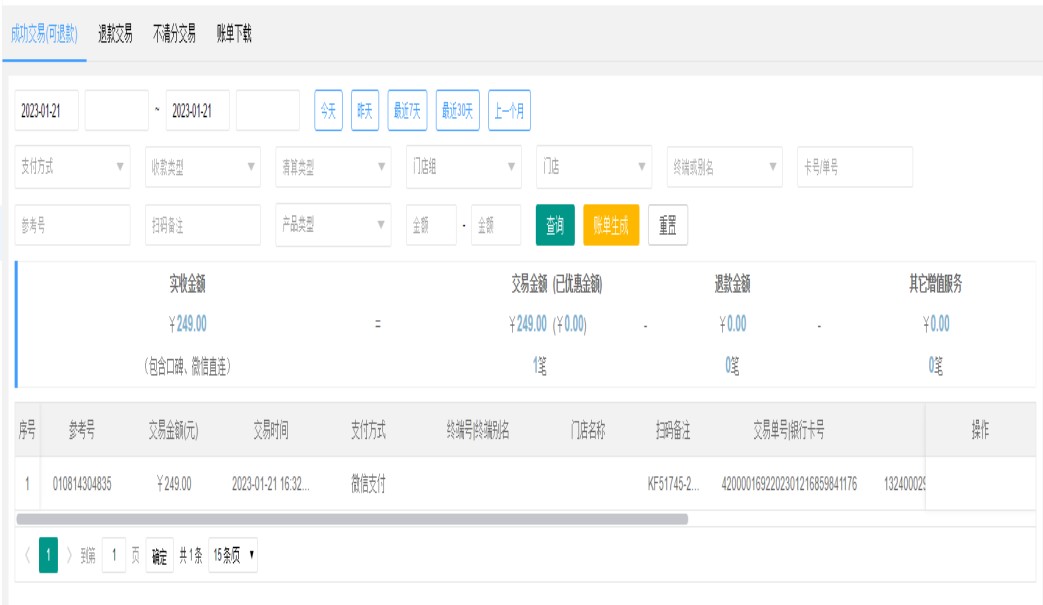Open the 门店组 dropdown
Image resolution: width=1043 pixels, height=605 pixels.
[x=463, y=168]
